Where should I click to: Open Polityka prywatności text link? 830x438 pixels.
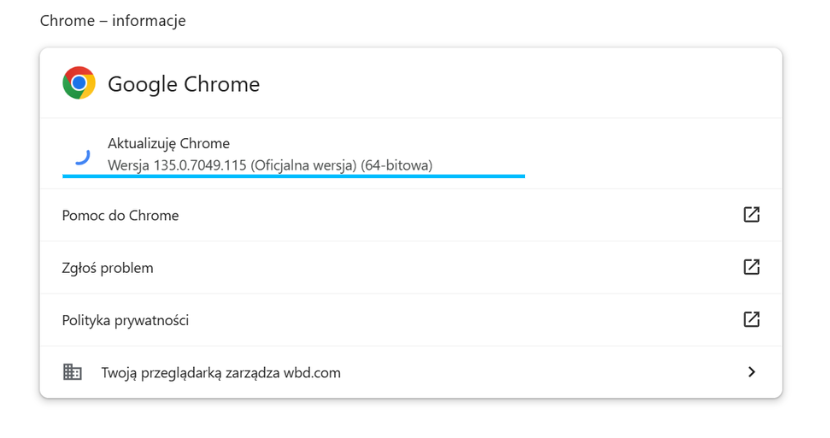pyautogui.click(x=125, y=320)
